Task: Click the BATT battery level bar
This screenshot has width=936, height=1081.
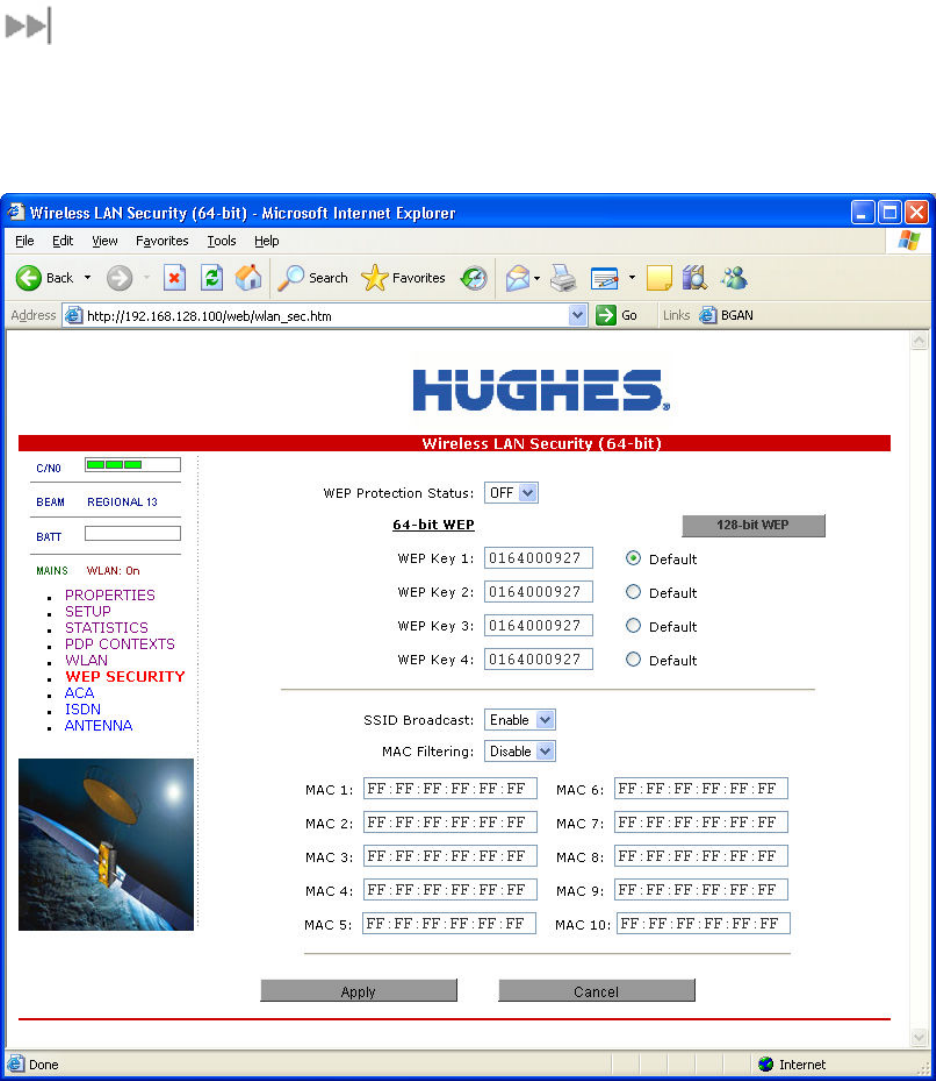Action: point(133,534)
